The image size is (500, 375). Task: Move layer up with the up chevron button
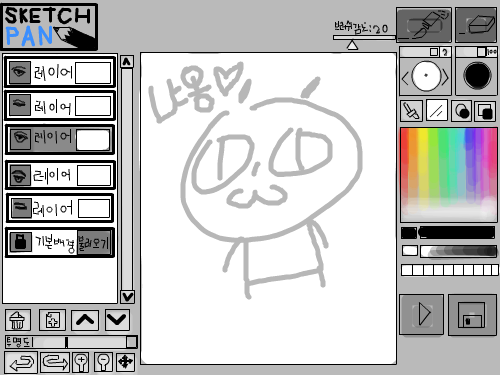click(x=85, y=320)
